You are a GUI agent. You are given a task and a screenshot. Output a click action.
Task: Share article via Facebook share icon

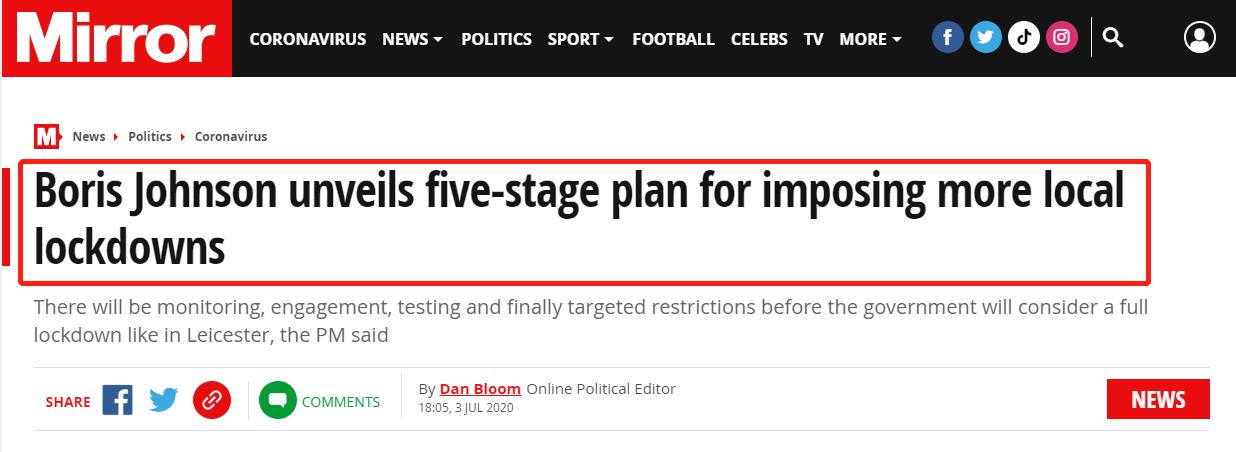click(x=117, y=401)
